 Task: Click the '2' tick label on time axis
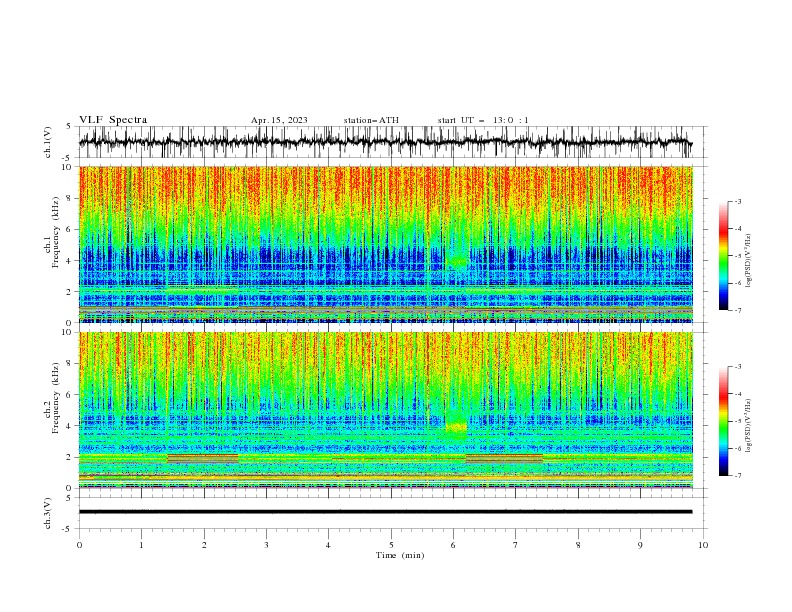coord(204,545)
